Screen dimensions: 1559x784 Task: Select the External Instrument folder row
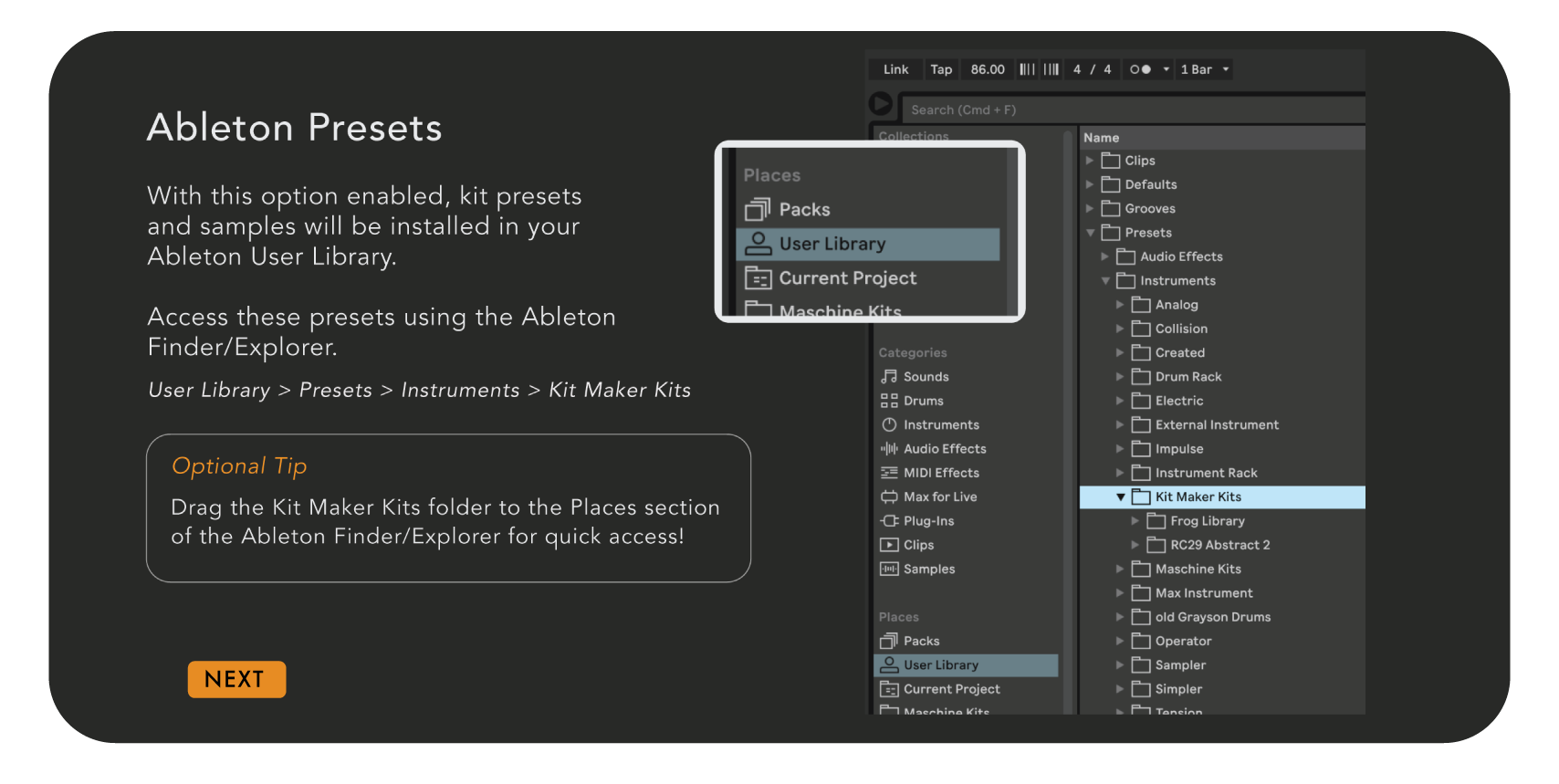point(1222,424)
